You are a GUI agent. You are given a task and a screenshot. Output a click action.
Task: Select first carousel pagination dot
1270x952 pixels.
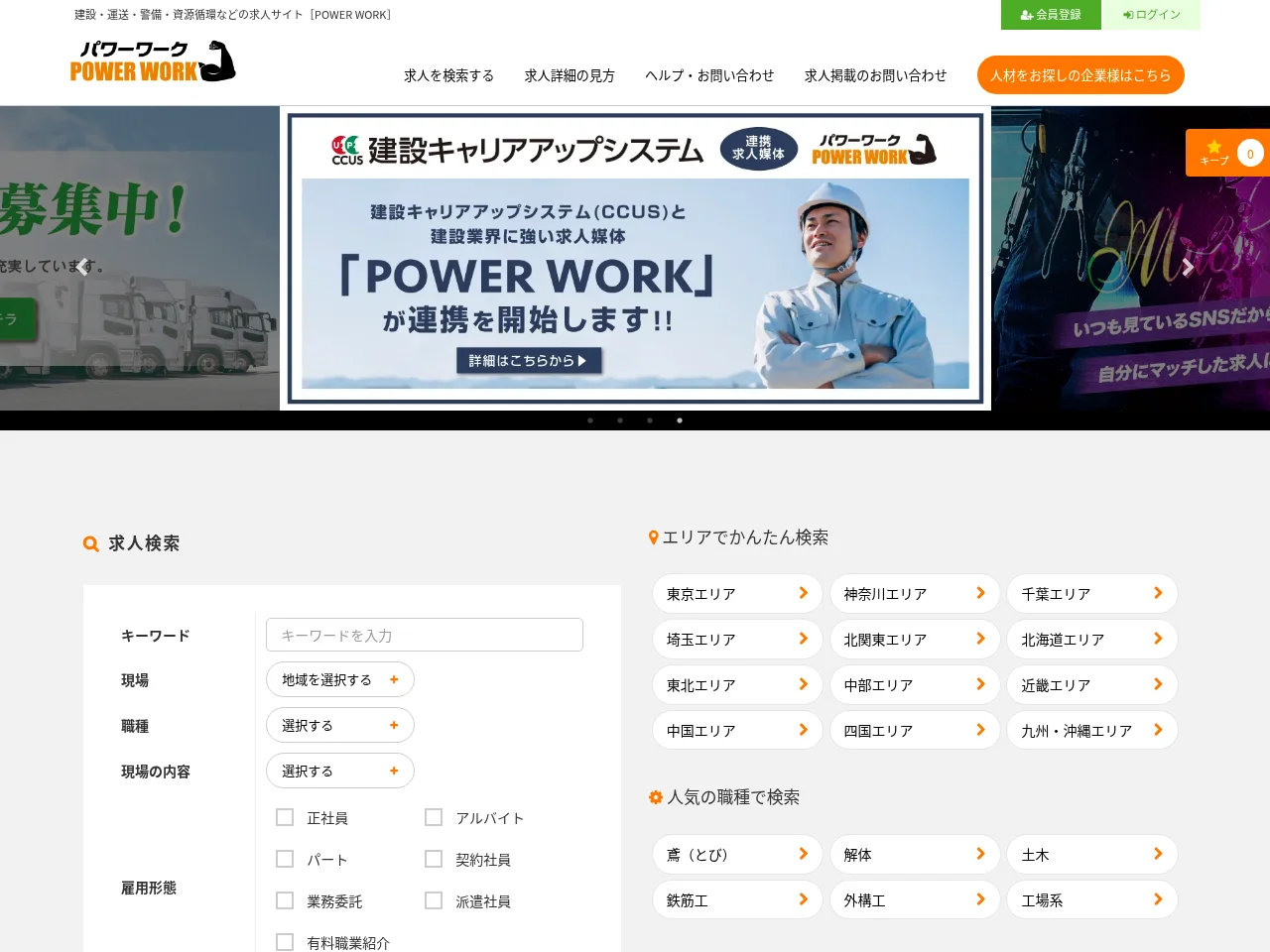coord(590,420)
